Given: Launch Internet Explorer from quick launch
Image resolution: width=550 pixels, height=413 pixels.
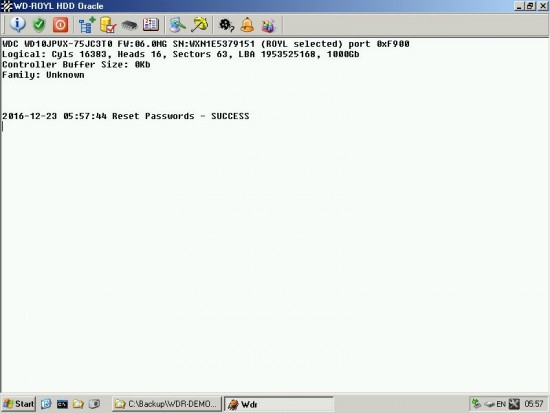Looking at the screenshot, I should [46, 404].
